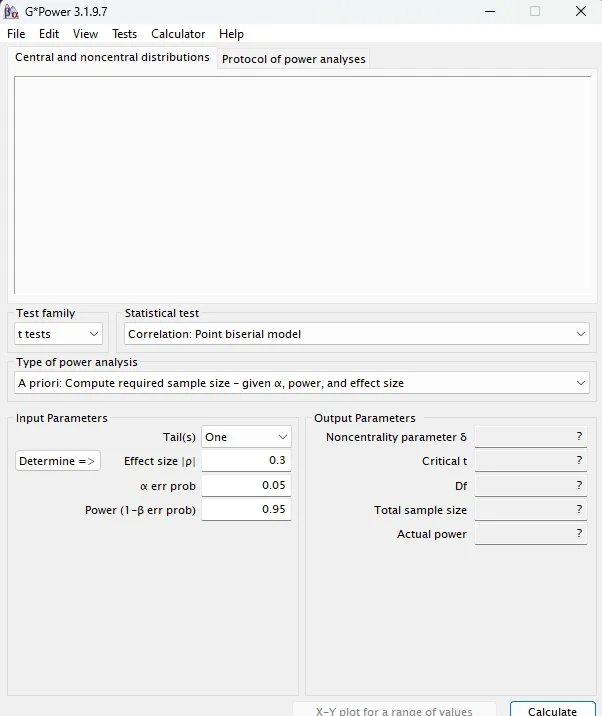602x716 pixels.
Task: Click the Power (1-β err prob) field
Action: [246, 509]
